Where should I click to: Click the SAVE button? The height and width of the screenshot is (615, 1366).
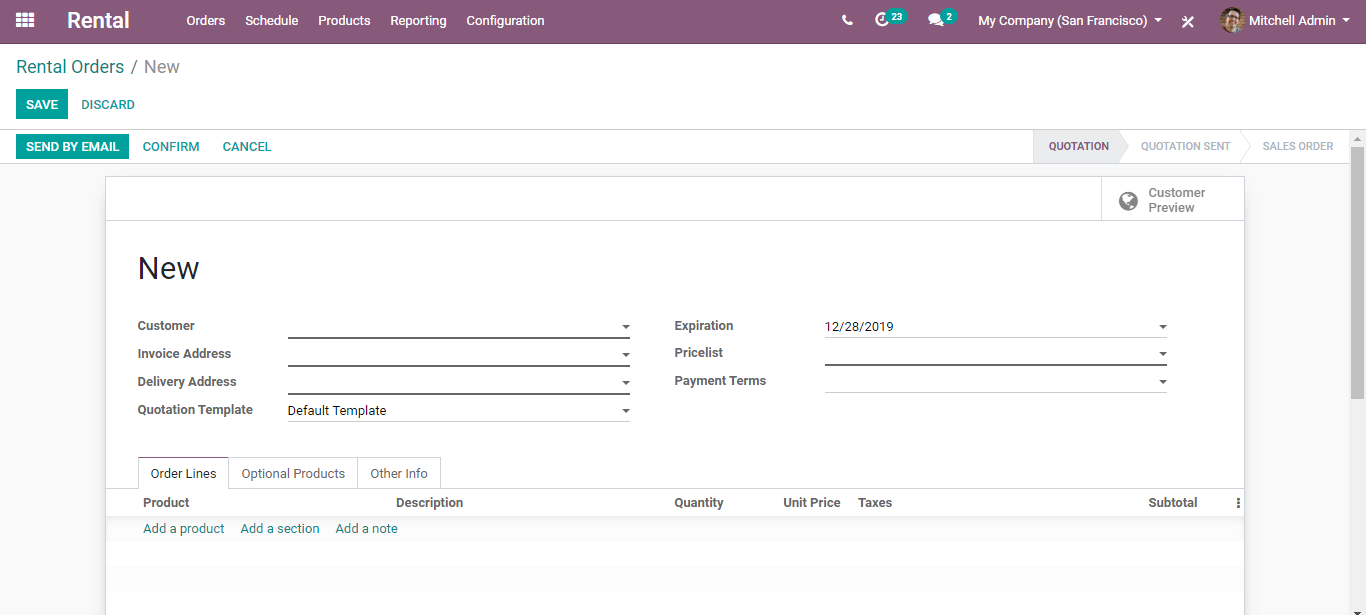[x=42, y=104]
